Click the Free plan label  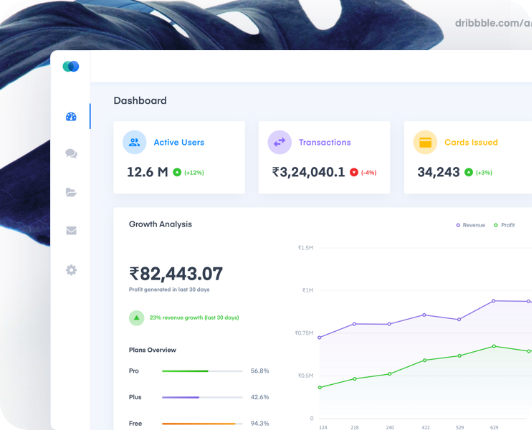[x=135, y=424]
